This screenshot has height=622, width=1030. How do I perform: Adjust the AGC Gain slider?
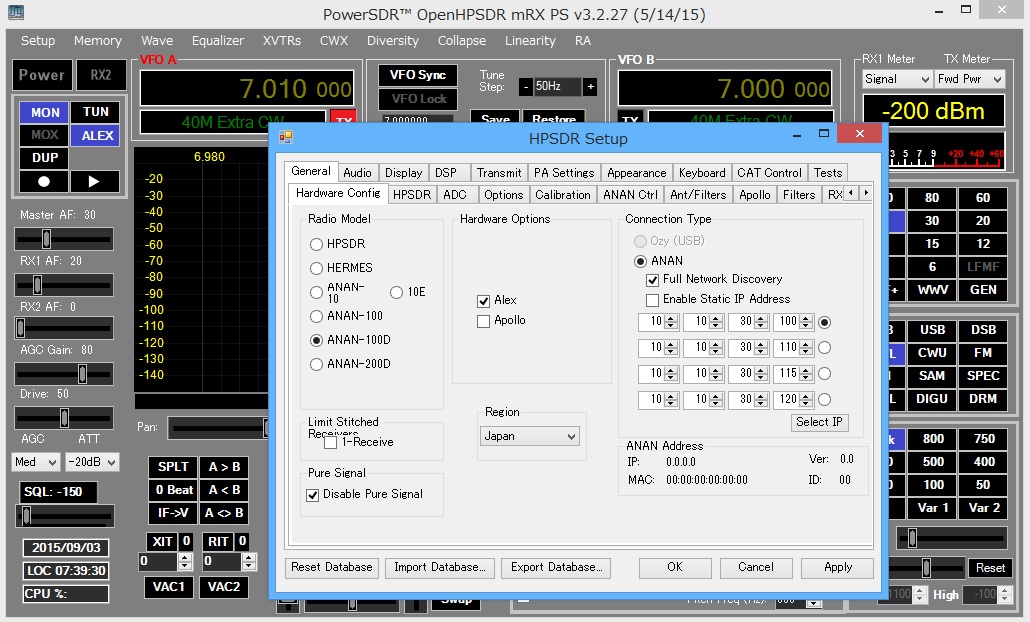[x=64, y=374]
